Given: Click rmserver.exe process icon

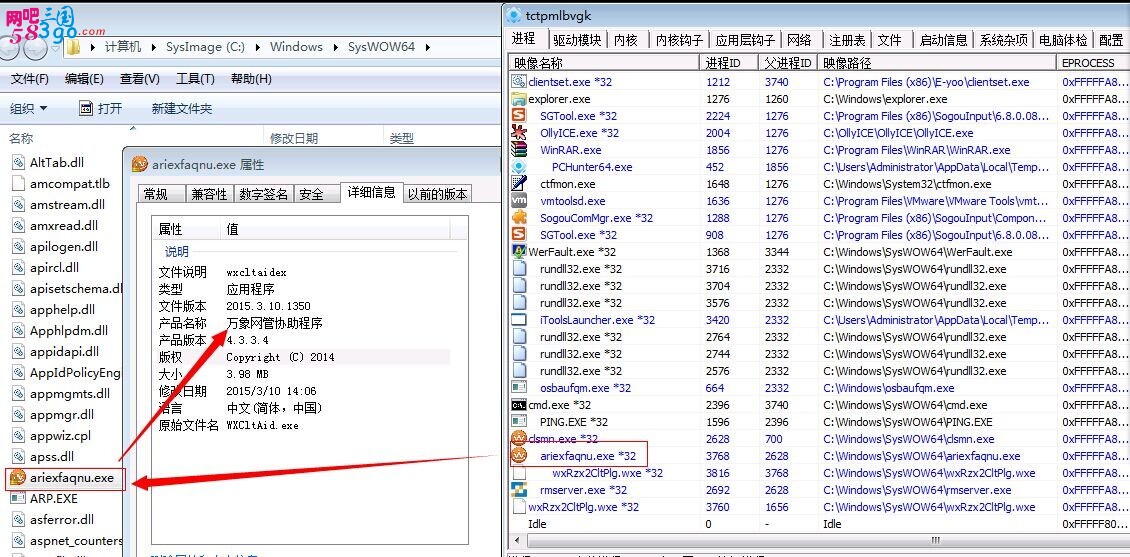Looking at the screenshot, I should point(519,490).
